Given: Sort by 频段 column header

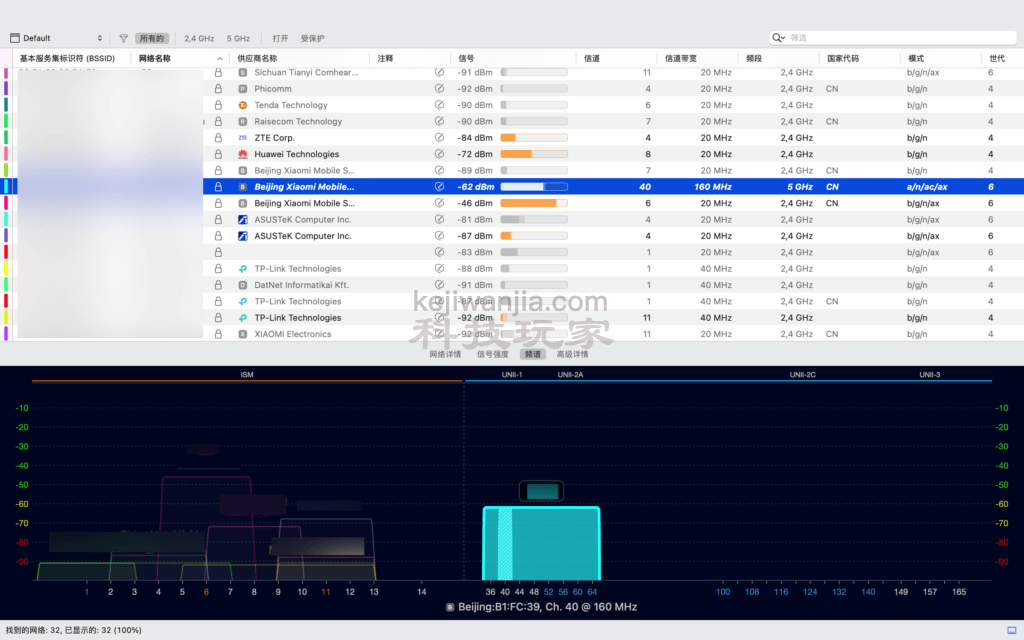Looking at the screenshot, I should (x=754, y=58).
